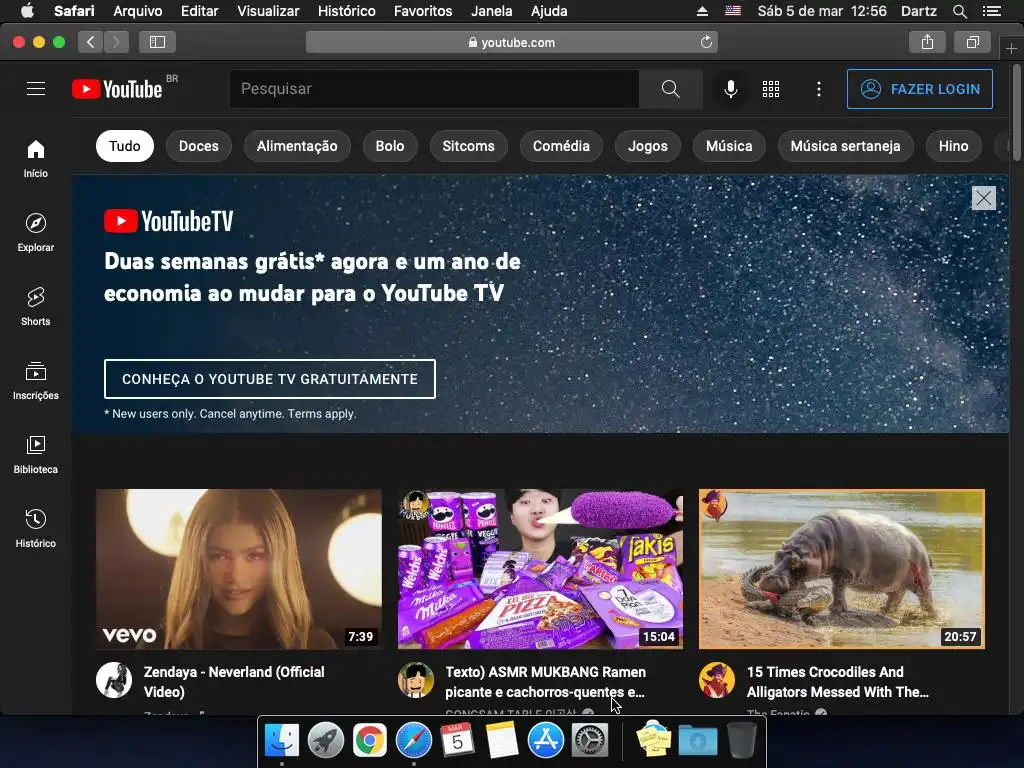The width and height of the screenshot is (1024, 768).
Task: Reload the page with refresh icon
Action: (x=706, y=42)
